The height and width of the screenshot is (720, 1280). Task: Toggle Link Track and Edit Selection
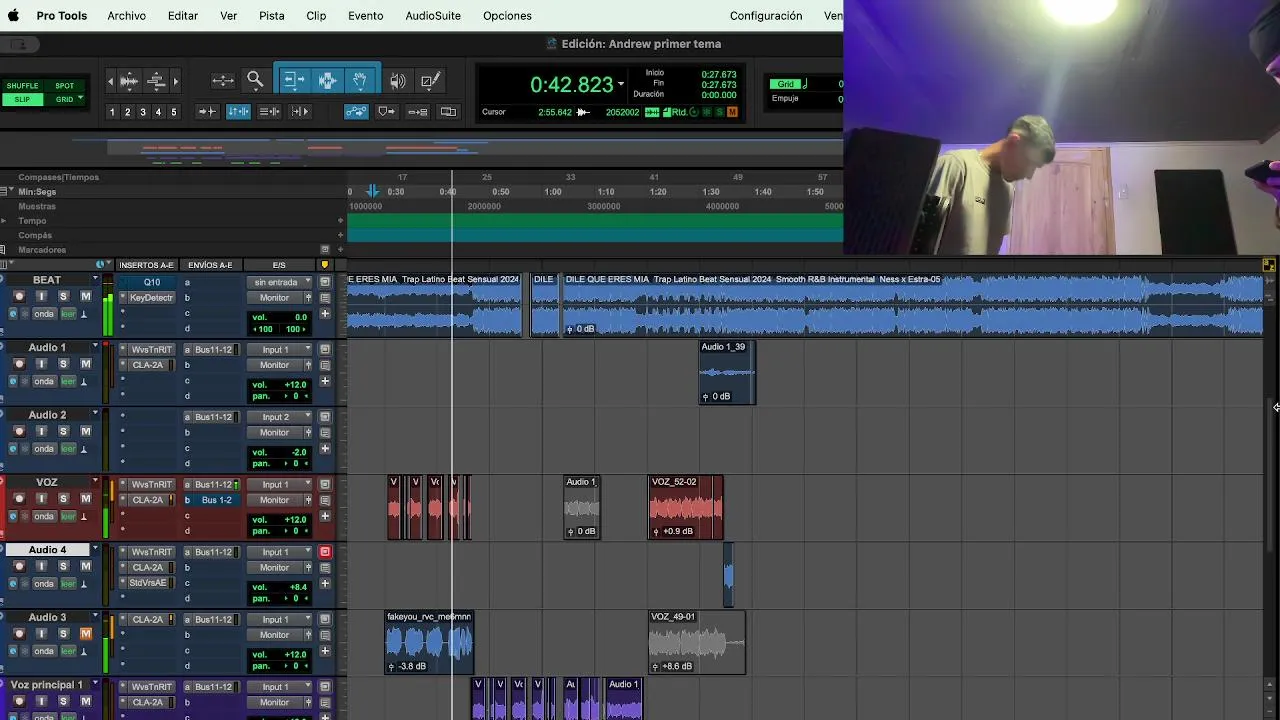269,112
